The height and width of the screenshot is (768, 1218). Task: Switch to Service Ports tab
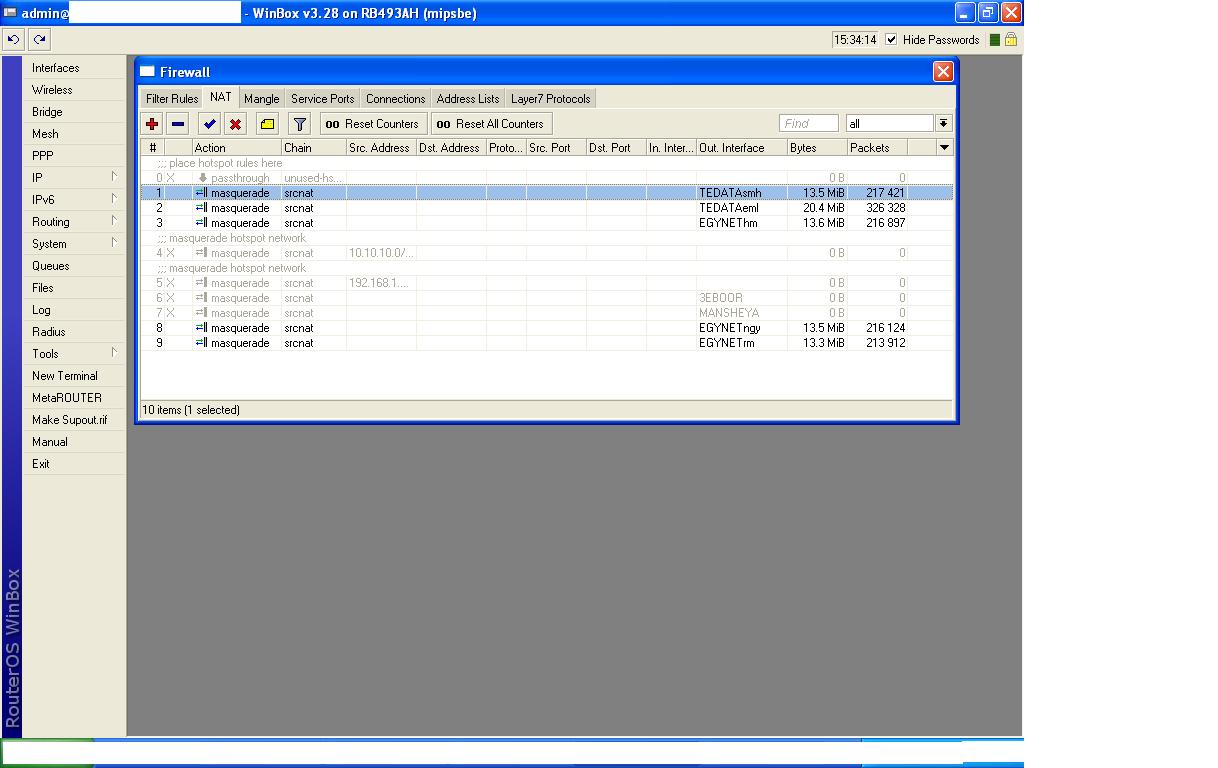(322, 99)
